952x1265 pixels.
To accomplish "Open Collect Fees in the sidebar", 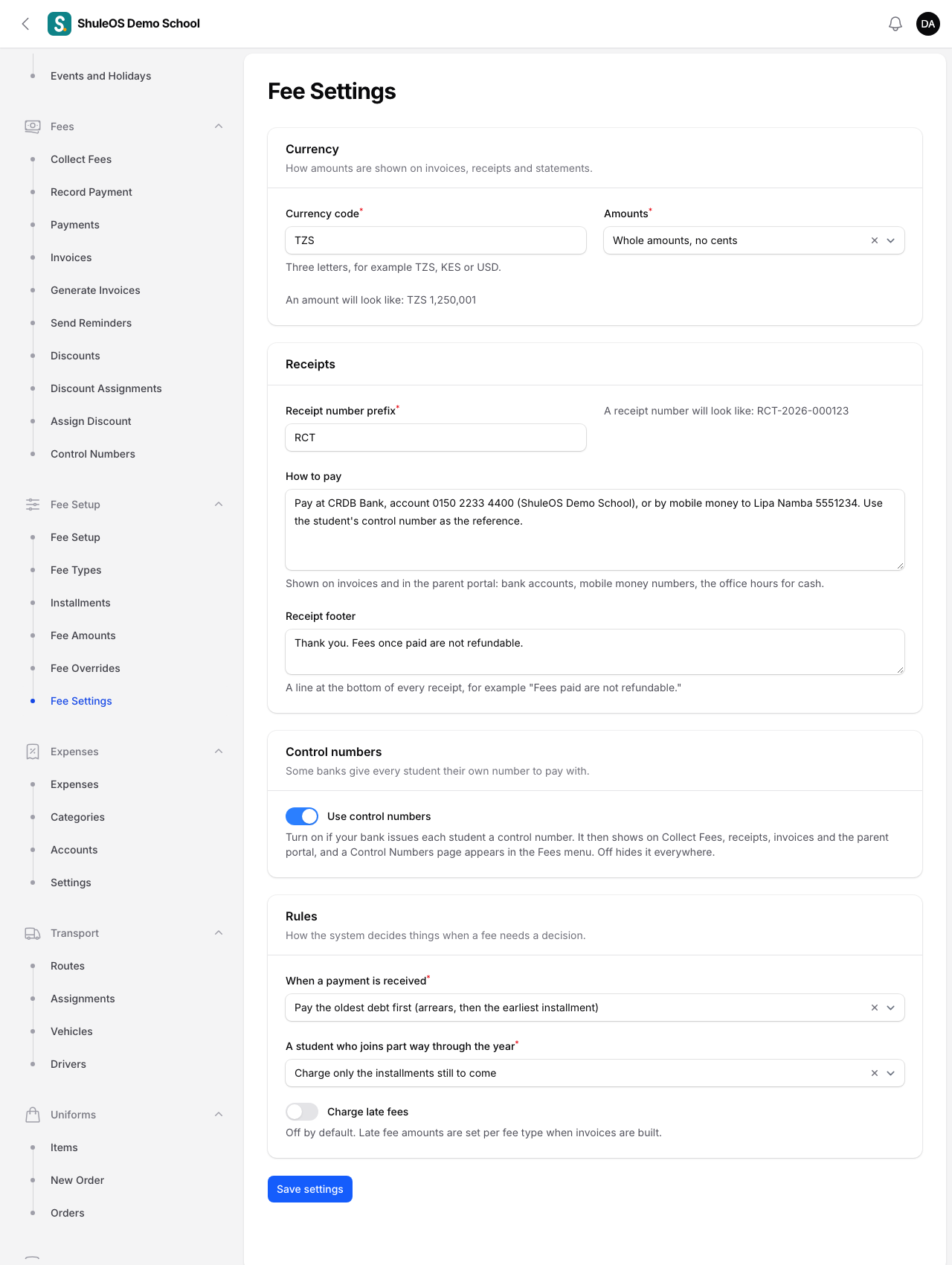I will click(x=81, y=159).
